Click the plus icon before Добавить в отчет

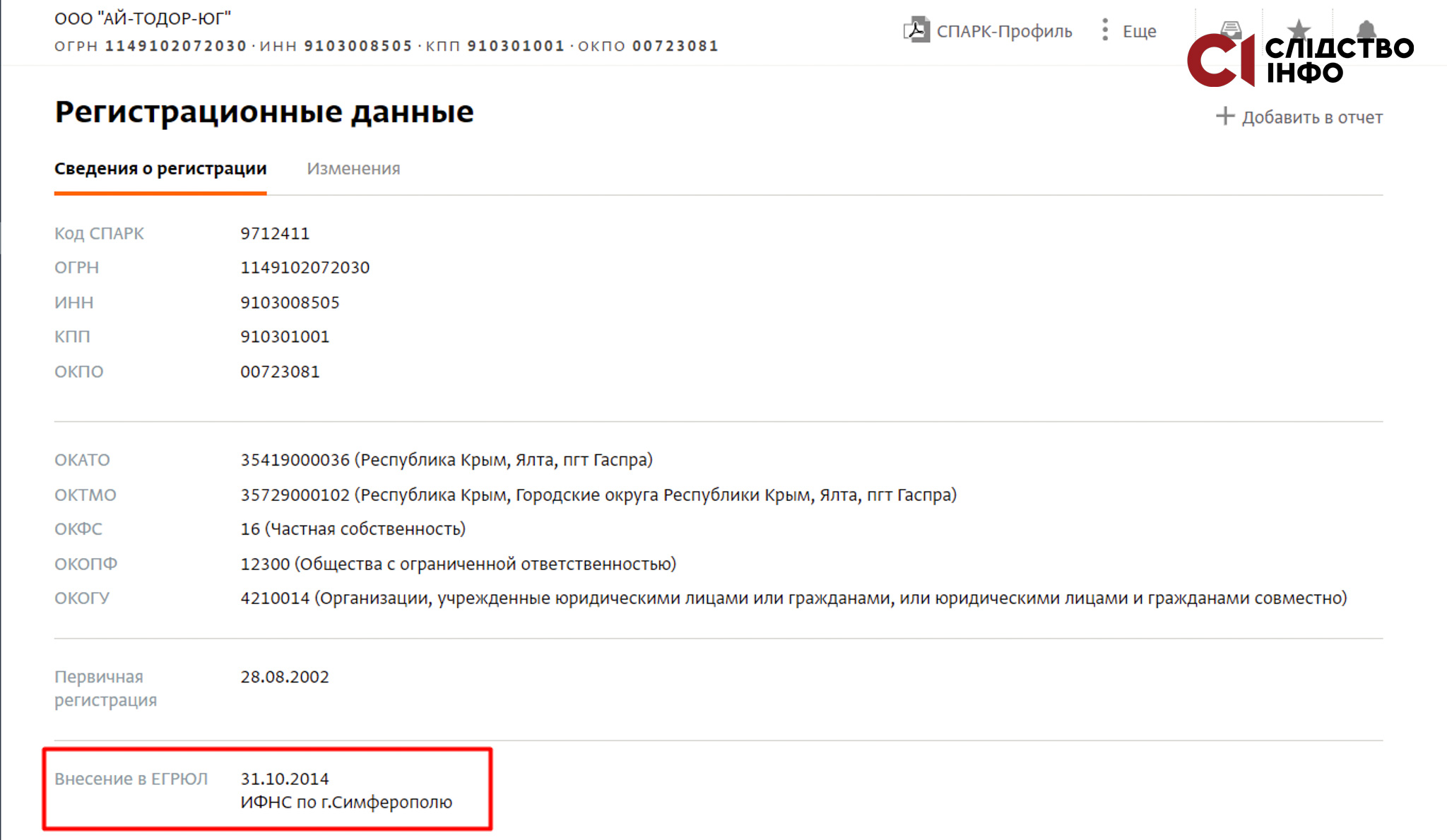point(1224,117)
